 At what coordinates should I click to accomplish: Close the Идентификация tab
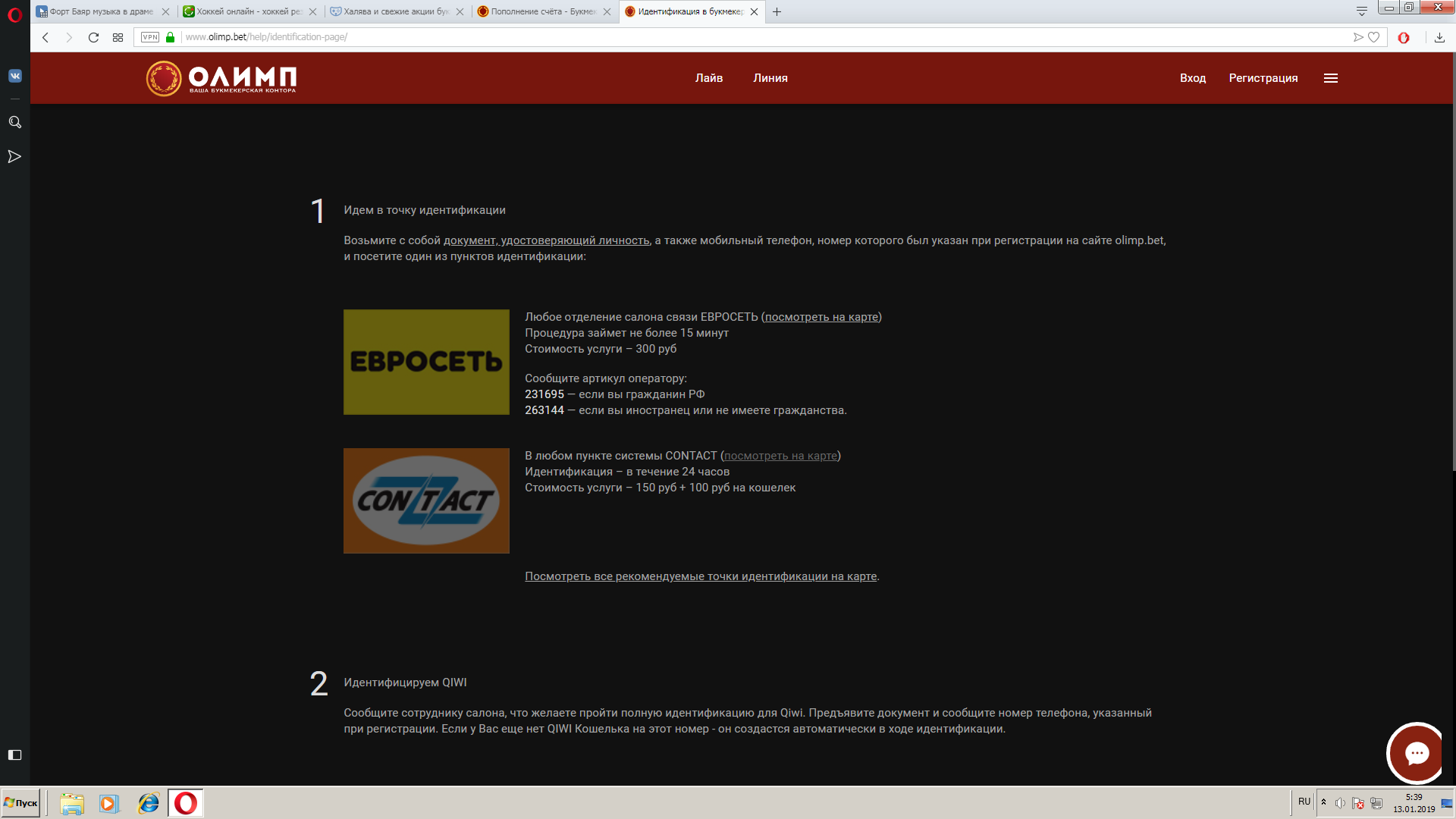(754, 11)
